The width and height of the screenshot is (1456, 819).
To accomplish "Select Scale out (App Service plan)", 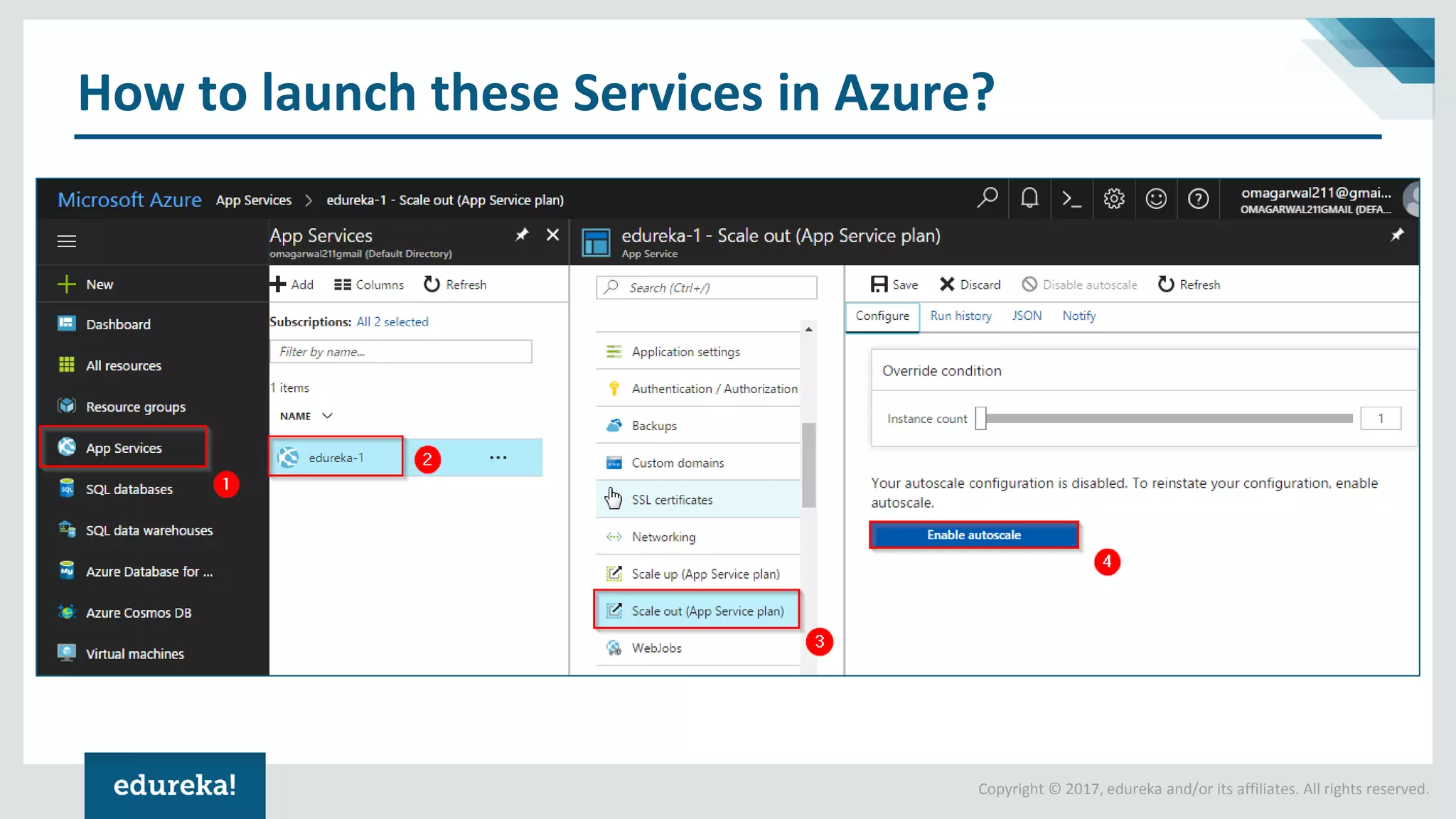I will (x=697, y=610).
